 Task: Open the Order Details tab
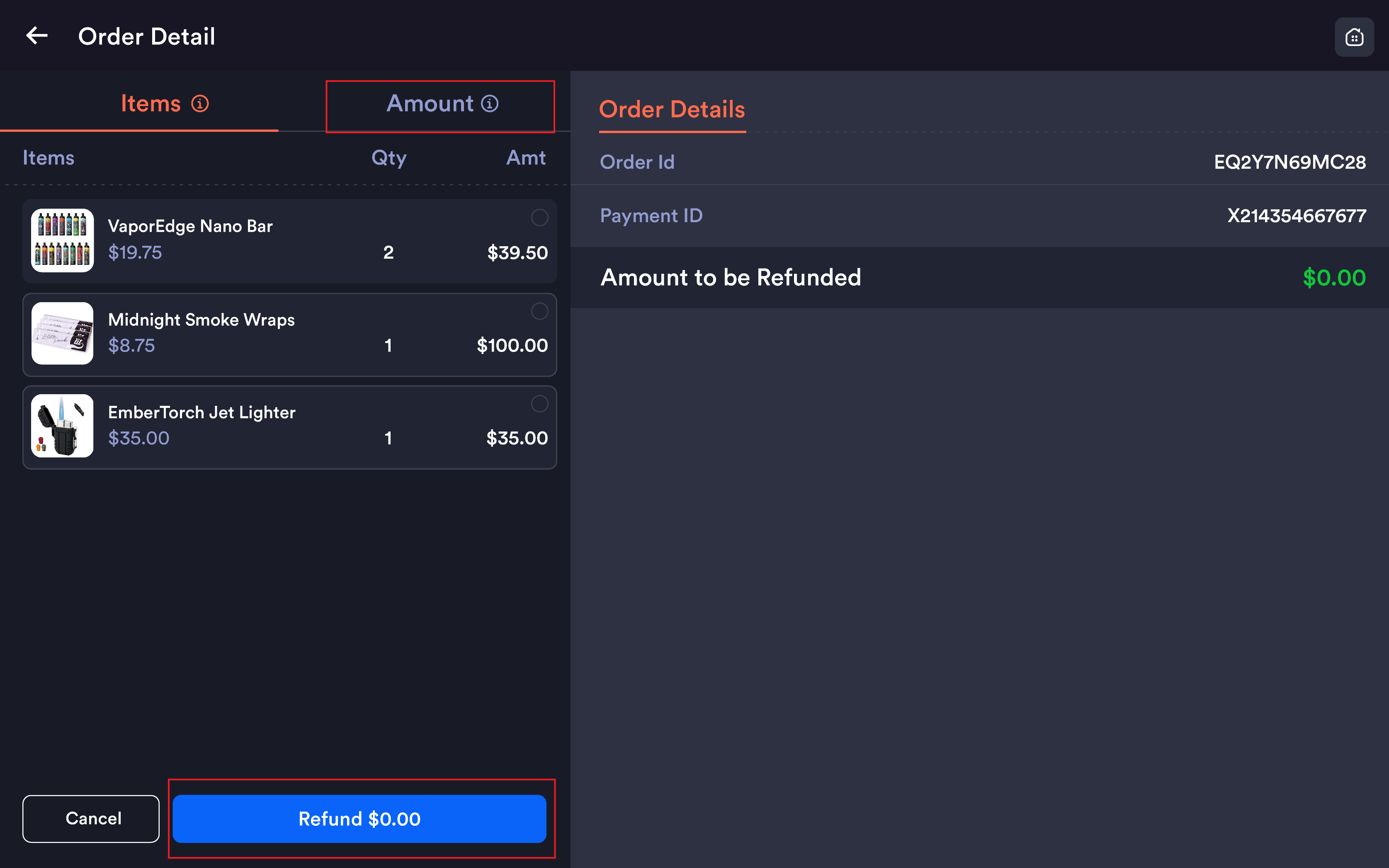672,110
